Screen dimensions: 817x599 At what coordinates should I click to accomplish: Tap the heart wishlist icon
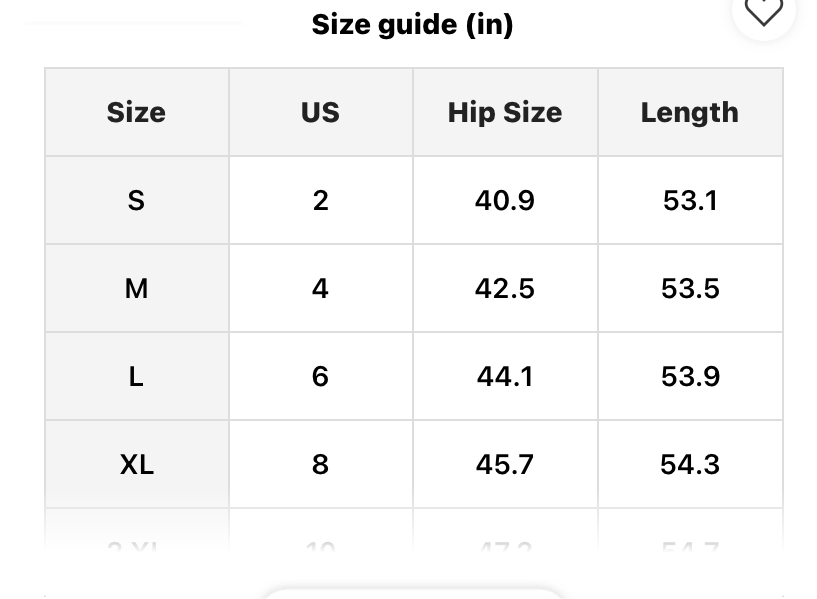(764, 11)
